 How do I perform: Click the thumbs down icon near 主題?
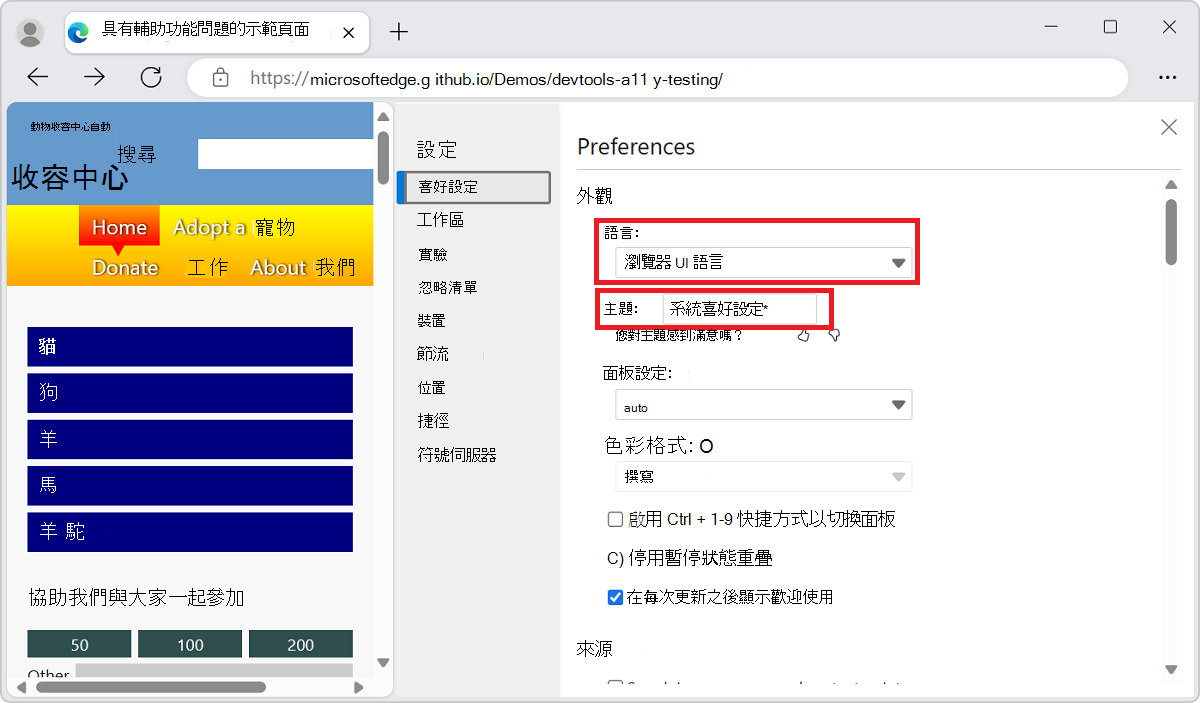[834, 335]
